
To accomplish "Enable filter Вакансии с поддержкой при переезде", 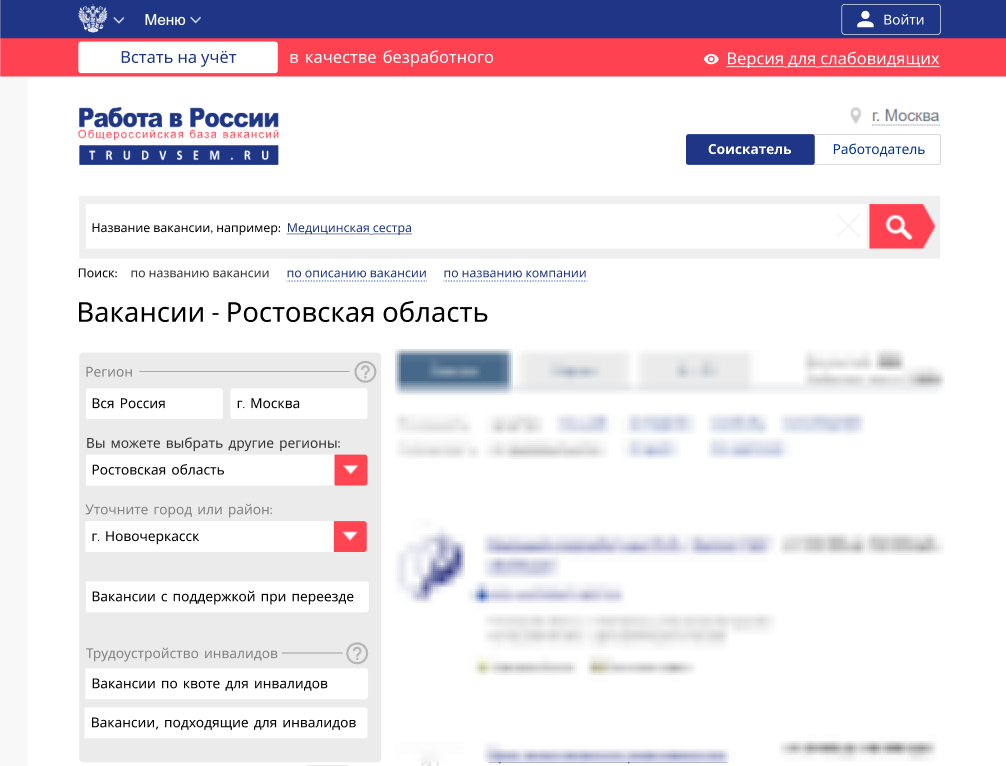I will (x=225, y=596).
